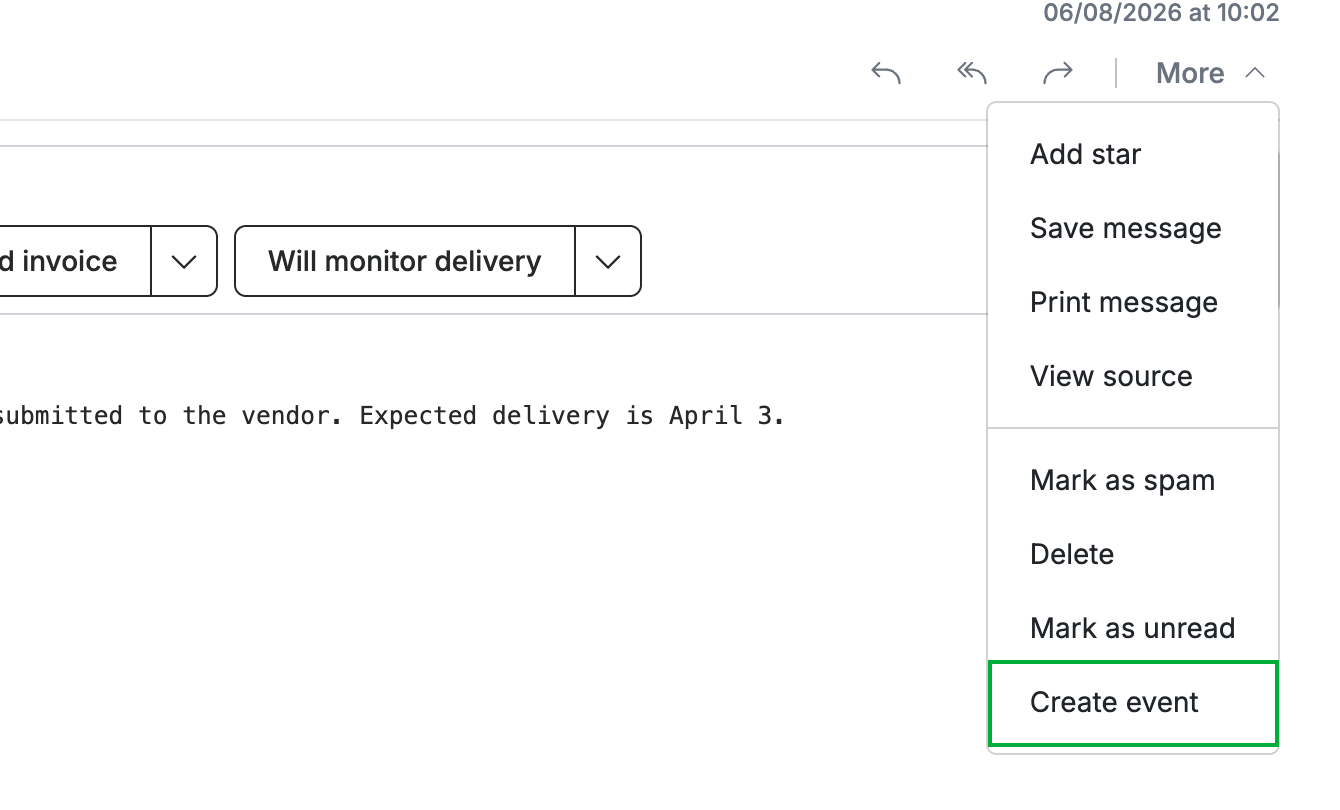
Task: Collapse the More menu via its up chevron
Action: coord(1256,73)
